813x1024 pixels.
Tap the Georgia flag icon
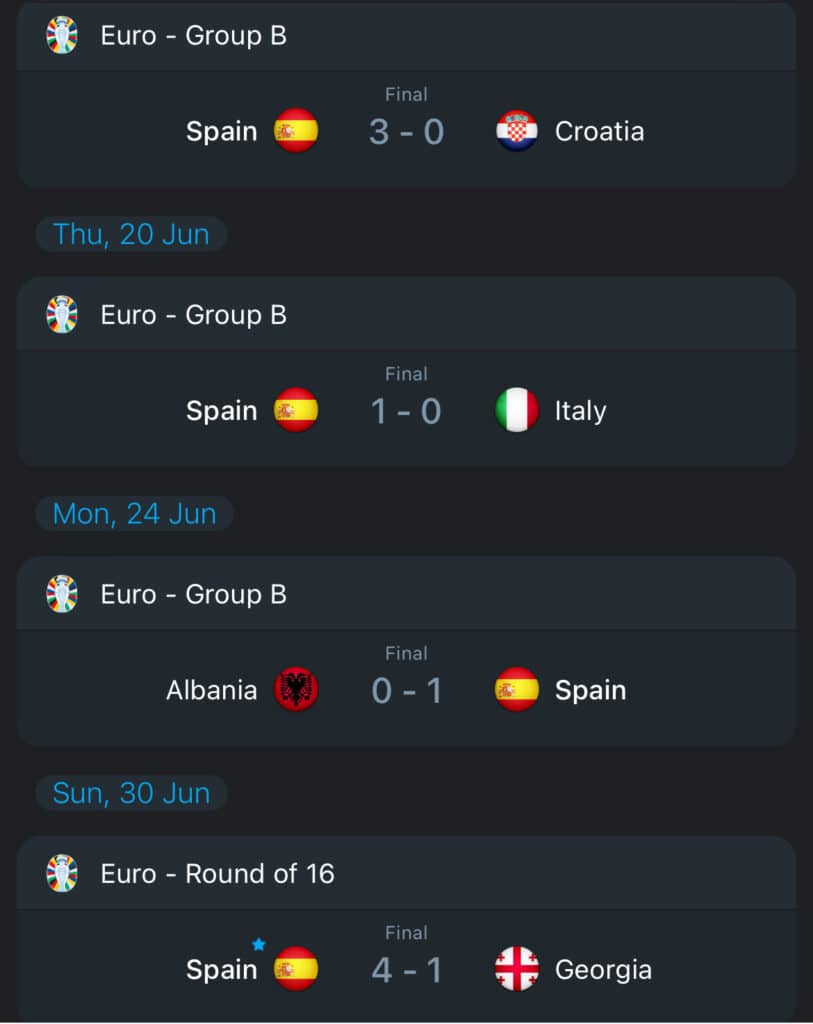pyautogui.click(x=517, y=969)
